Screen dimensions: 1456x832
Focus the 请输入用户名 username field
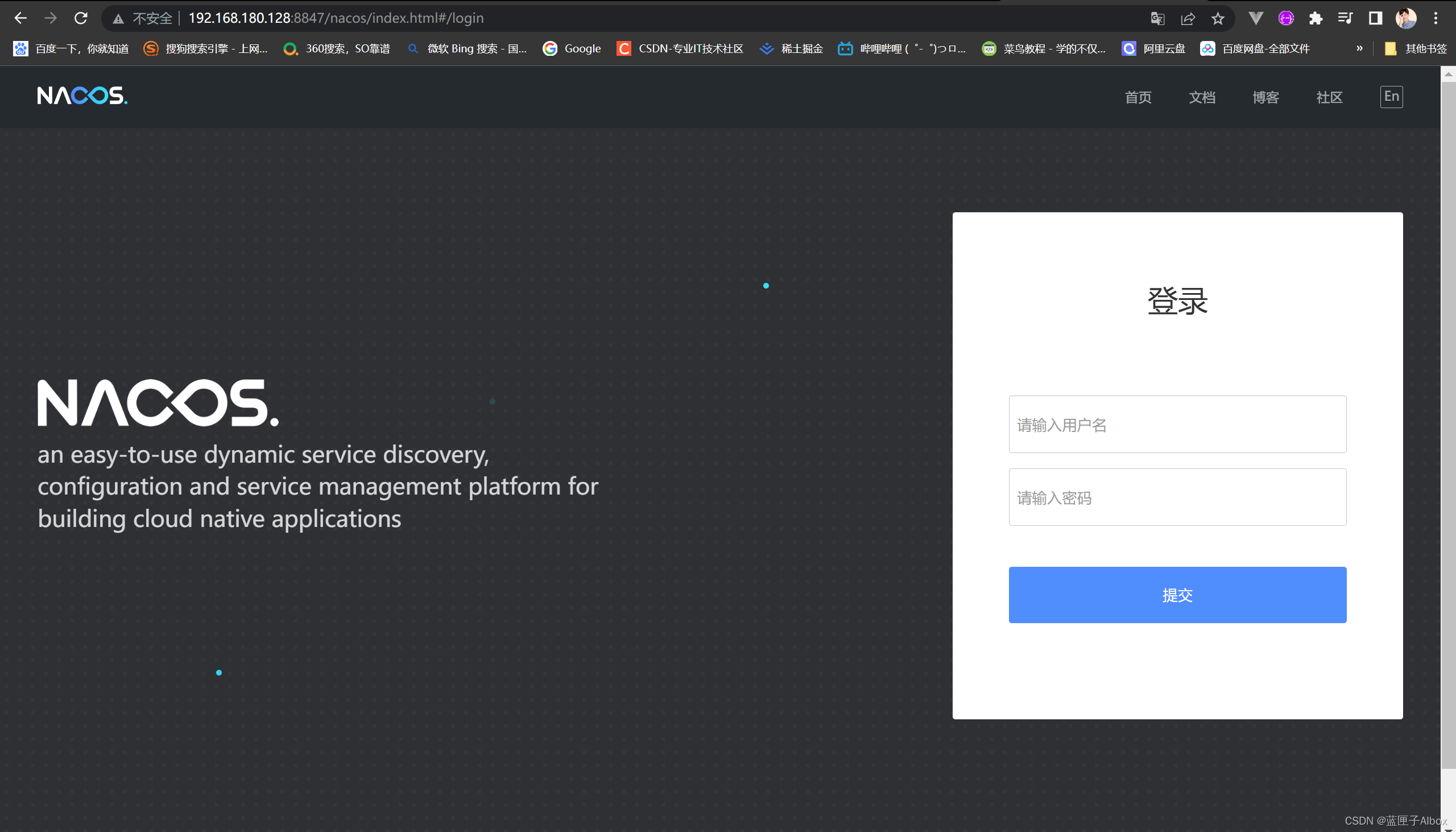tap(1177, 424)
